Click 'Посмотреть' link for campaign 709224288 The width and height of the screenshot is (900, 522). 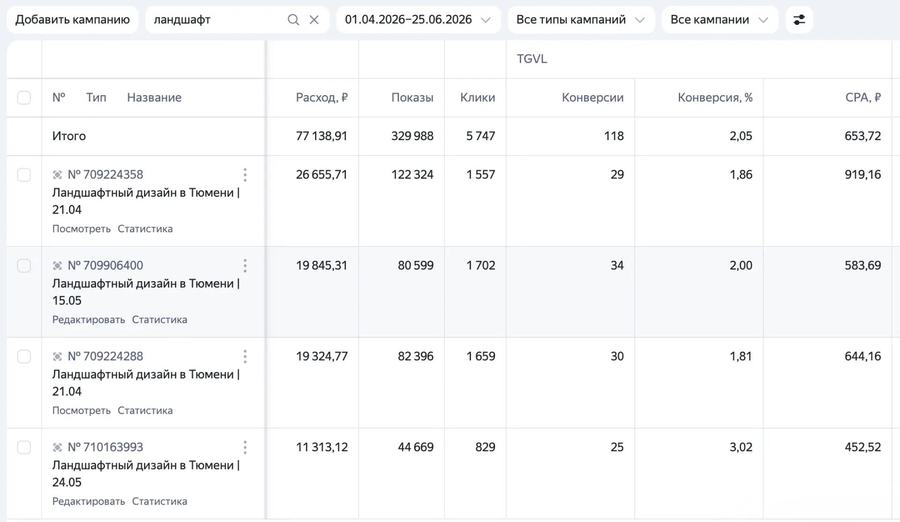(x=82, y=410)
